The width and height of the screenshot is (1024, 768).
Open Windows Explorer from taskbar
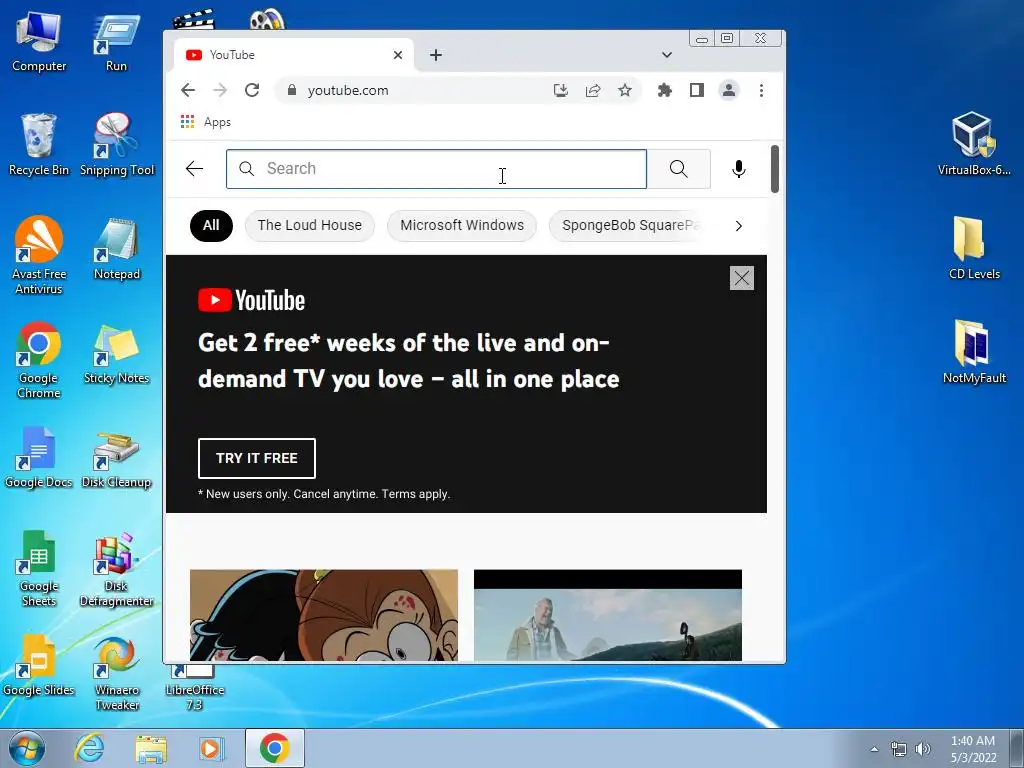[151, 748]
